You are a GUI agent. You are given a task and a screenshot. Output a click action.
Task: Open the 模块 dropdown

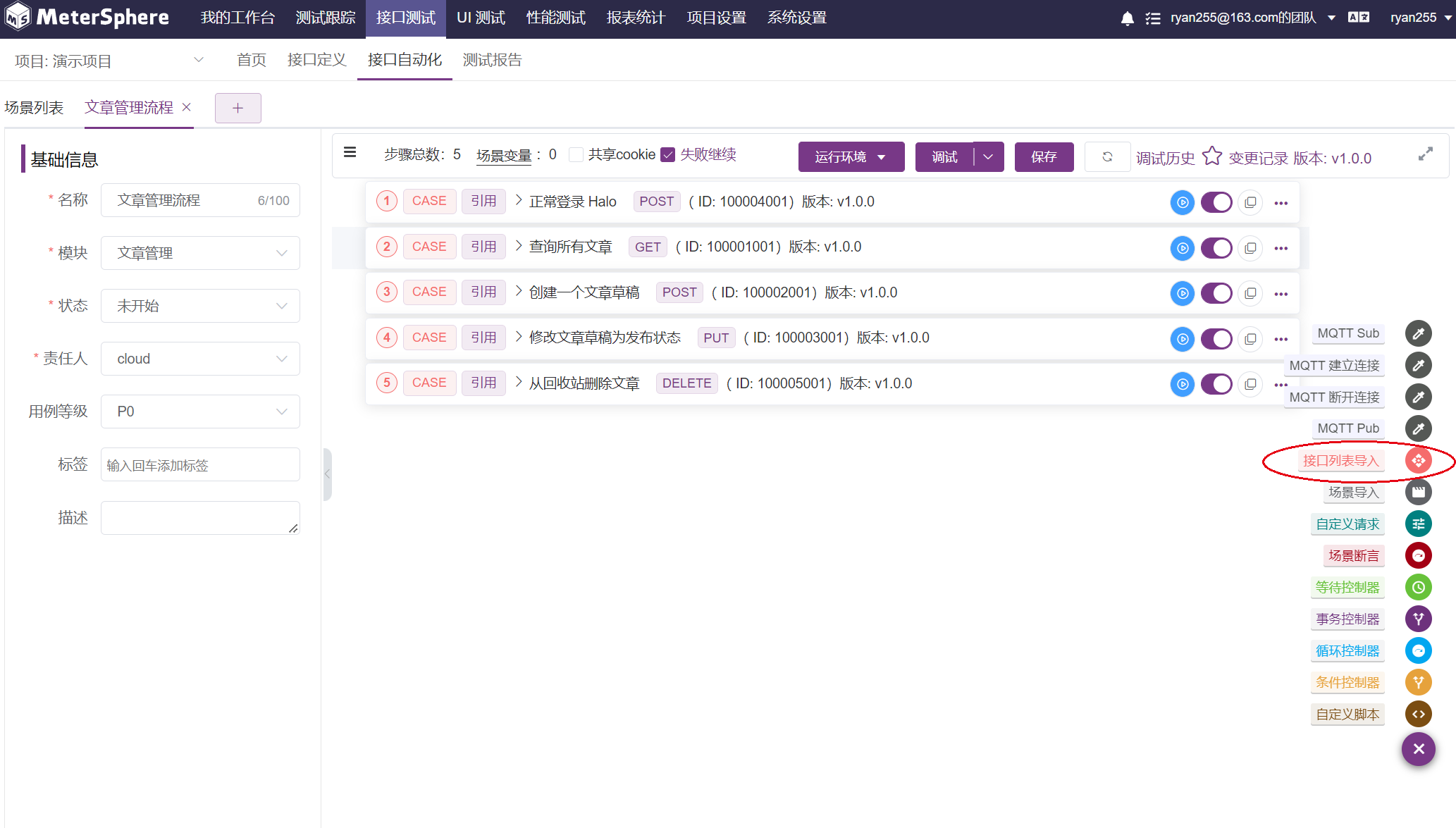click(200, 253)
